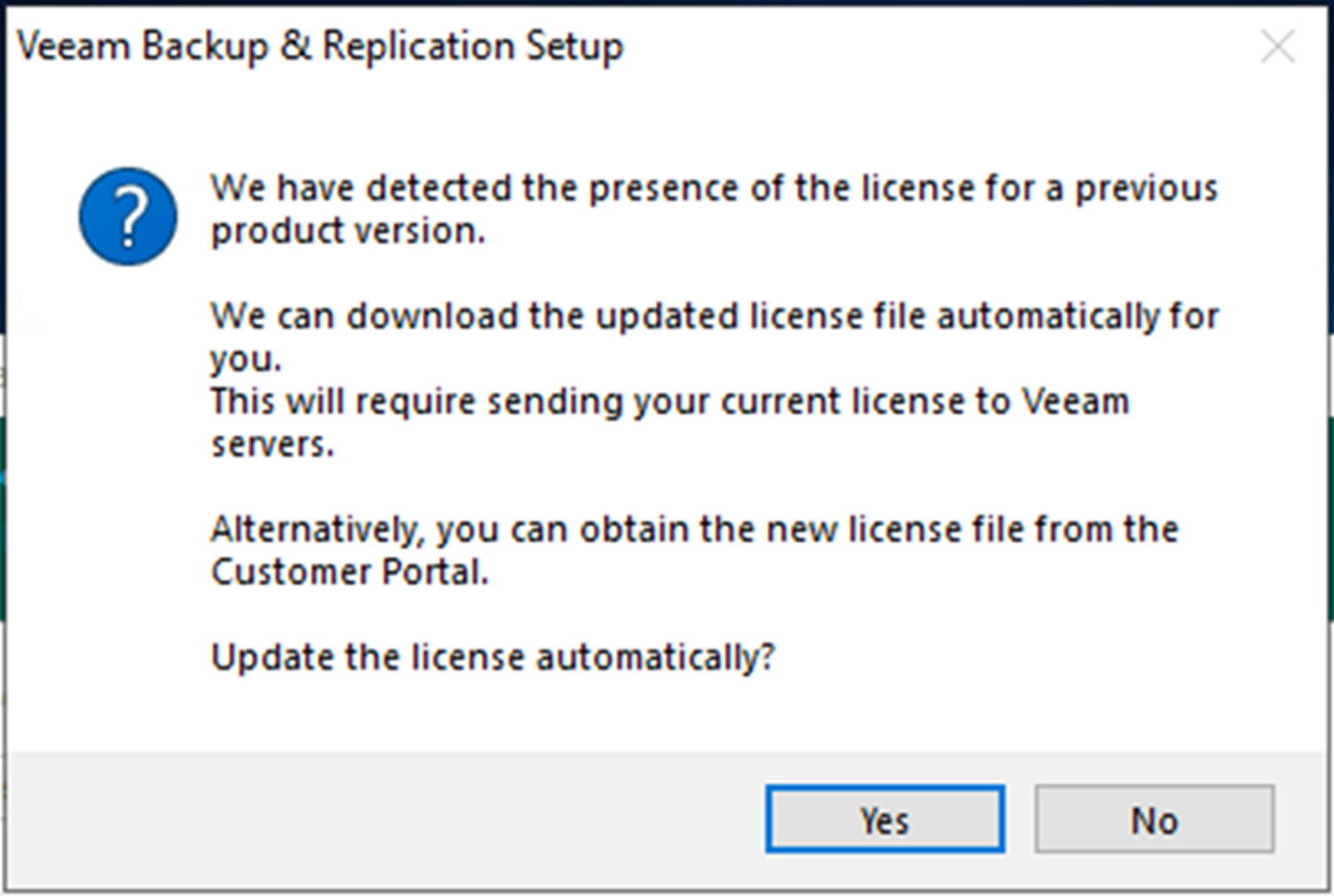Image resolution: width=1334 pixels, height=896 pixels.
Task: Click the Veeam Backup & Replication Setup title
Action: (320, 47)
